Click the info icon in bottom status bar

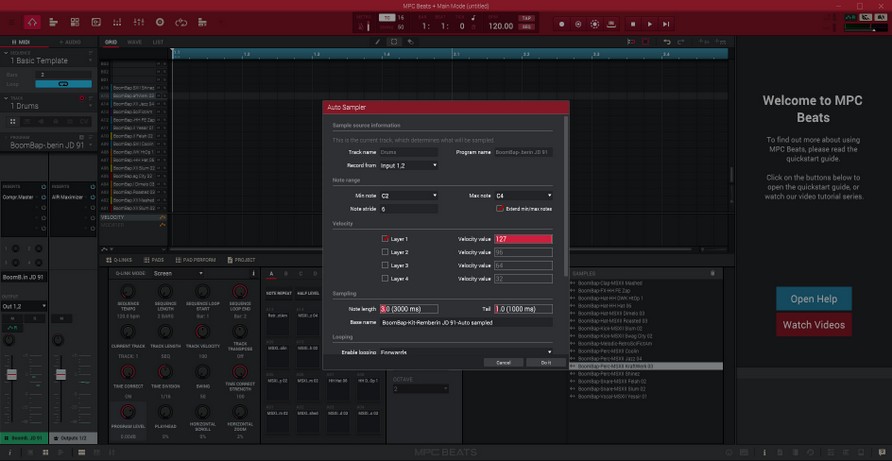tap(10, 452)
